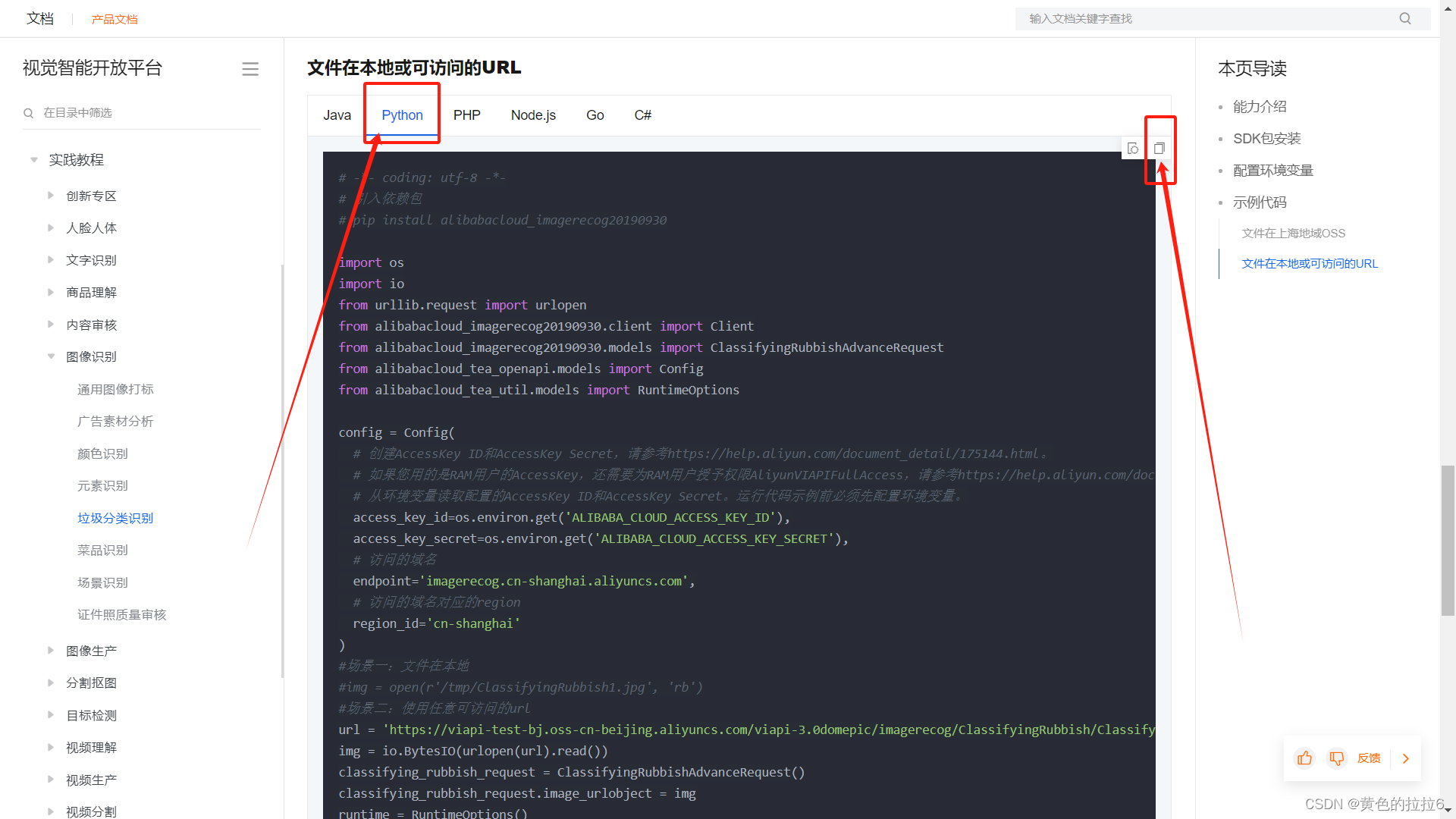Open the 证件照质量审核 page
The height and width of the screenshot is (819, 1456).
pos(121,614)
